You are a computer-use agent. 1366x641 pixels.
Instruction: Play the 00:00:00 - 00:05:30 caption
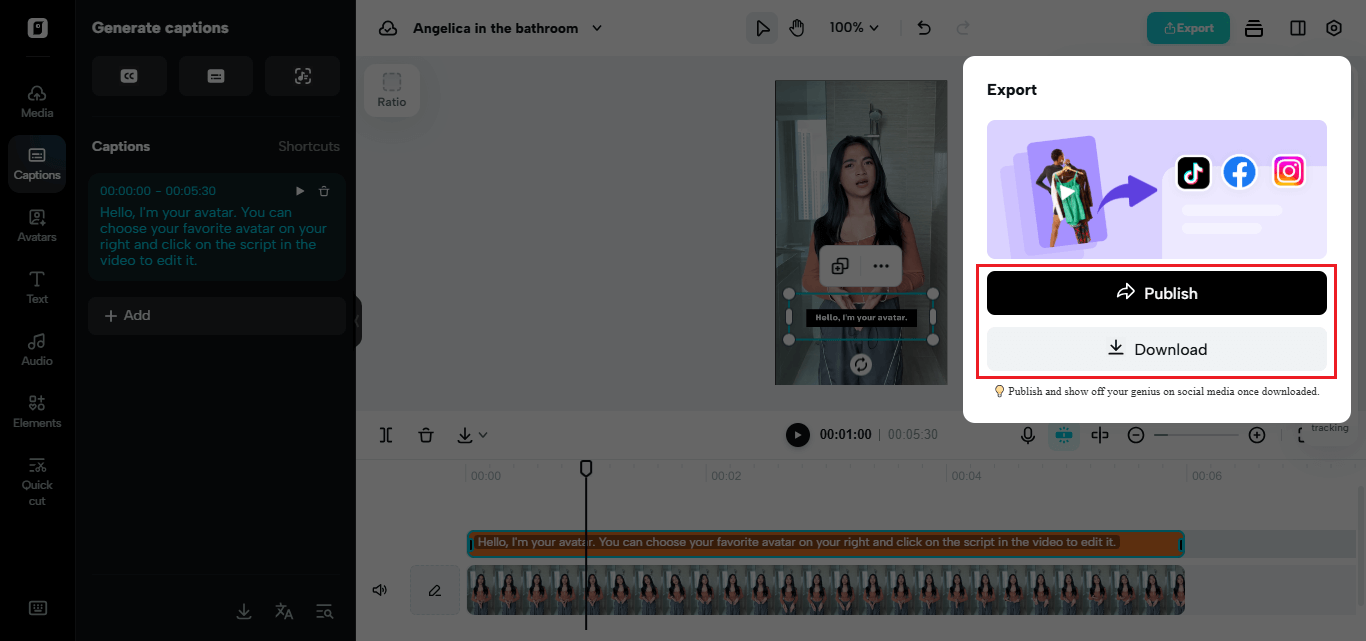tap(300, 191)
